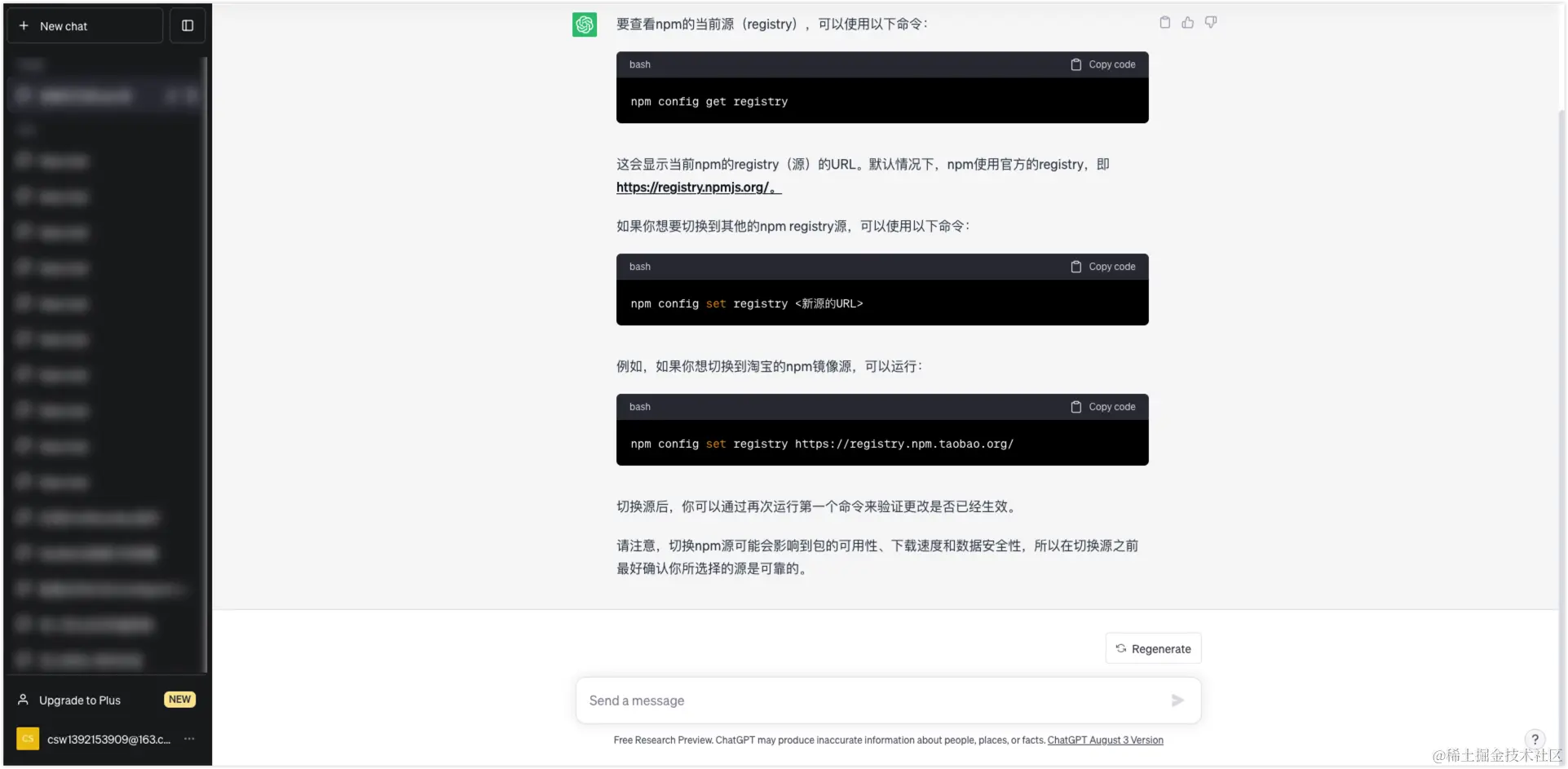Screen dimensions: 1568x769
Task: Click the Regenerate button
Action: coord(1153,649)
